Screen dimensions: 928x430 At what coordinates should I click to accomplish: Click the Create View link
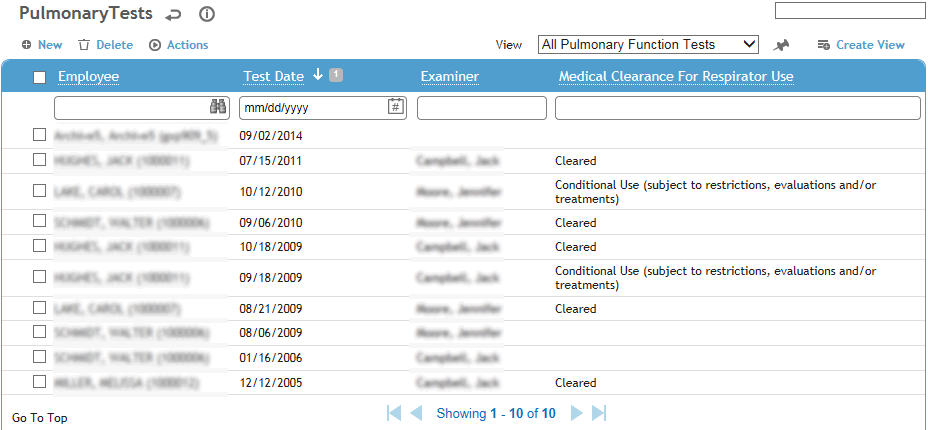861,45
